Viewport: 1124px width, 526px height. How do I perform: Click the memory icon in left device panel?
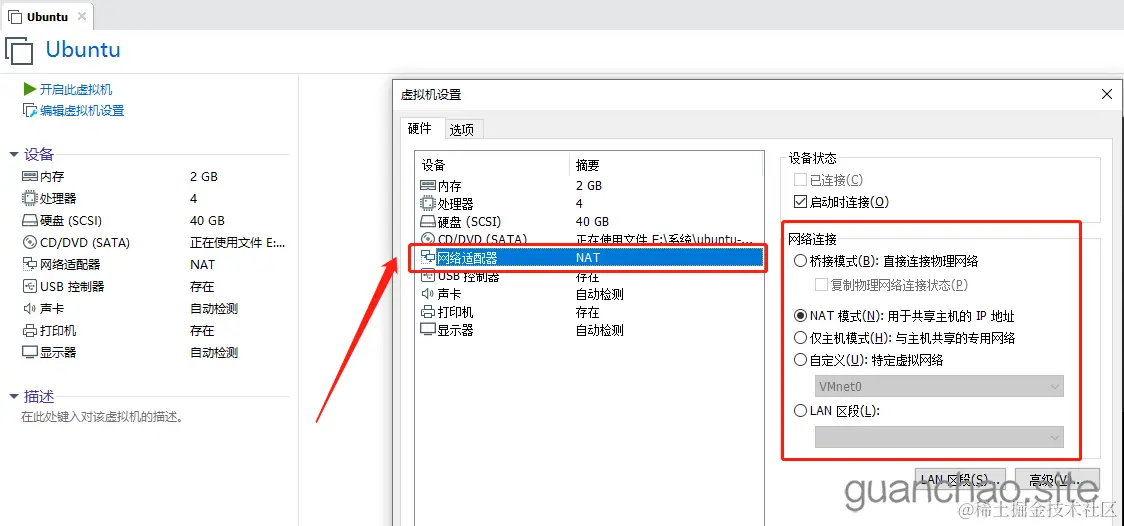(x=29, y=176)
